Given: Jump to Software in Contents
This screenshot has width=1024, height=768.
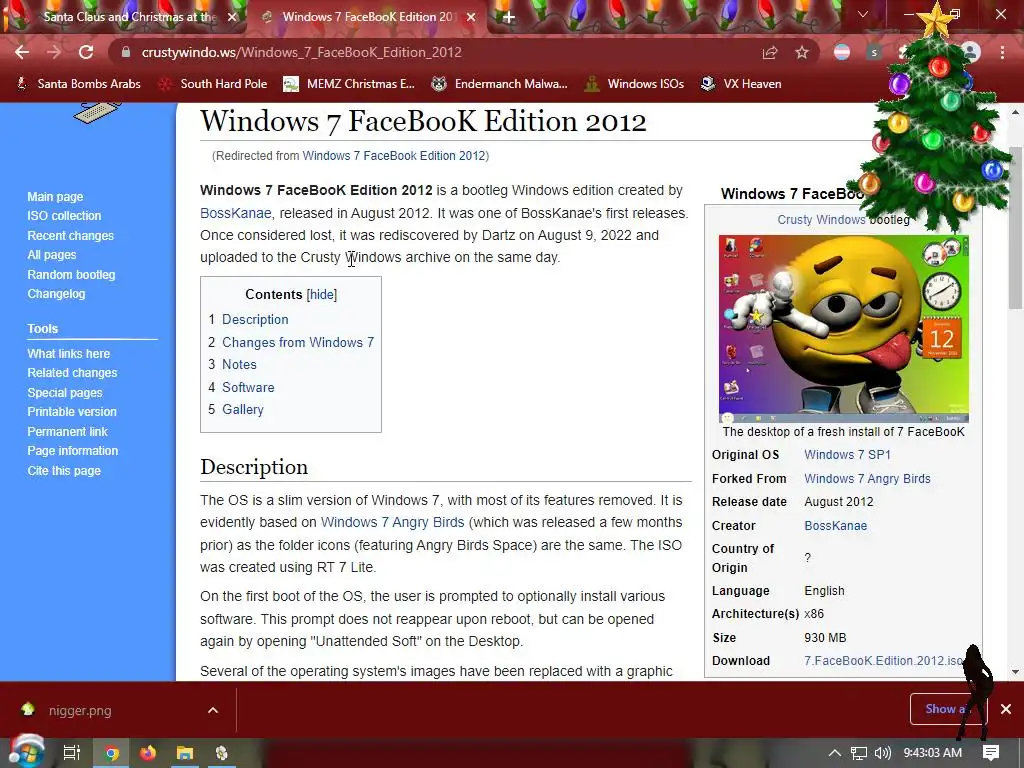Looking at the screenshot, I should point(248,387).
